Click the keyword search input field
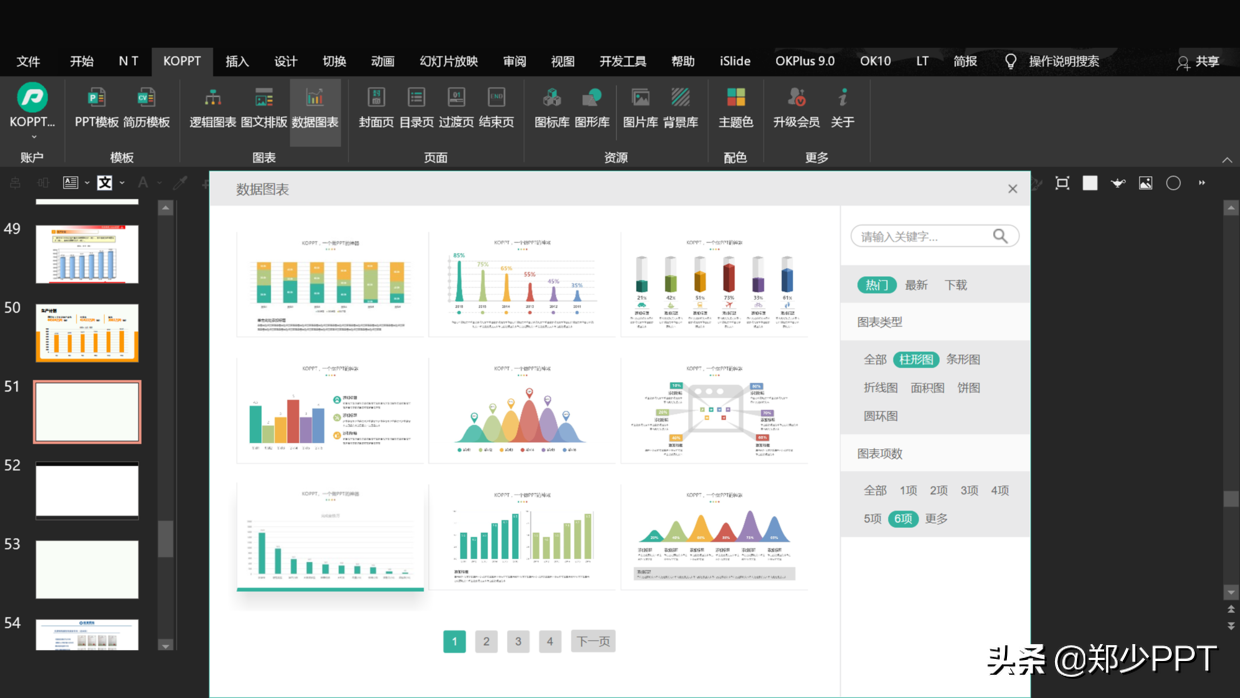Screen dimensions: 1240x698 click(924, 236)
